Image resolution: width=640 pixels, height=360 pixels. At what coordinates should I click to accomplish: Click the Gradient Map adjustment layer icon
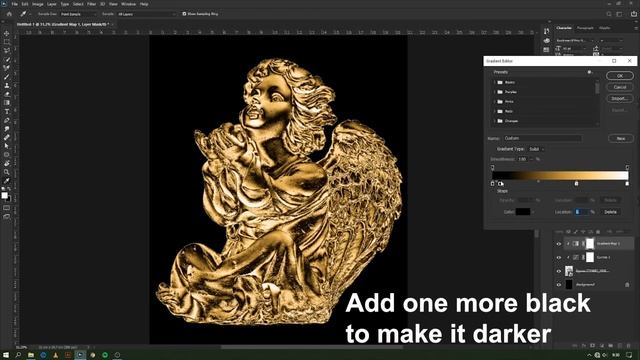[x=576, y=244]
